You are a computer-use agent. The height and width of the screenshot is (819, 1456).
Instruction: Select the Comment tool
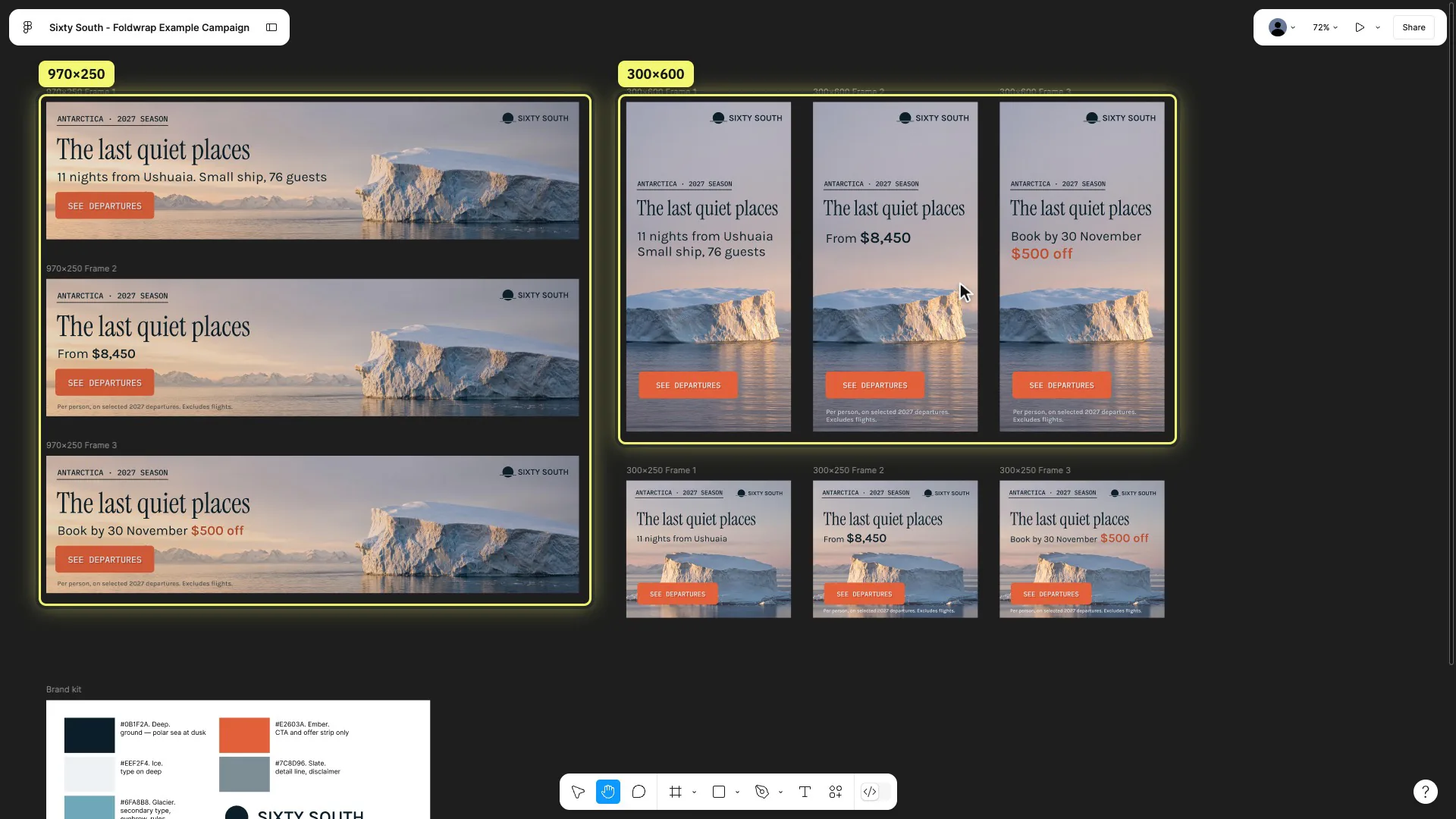pos(639,792)
